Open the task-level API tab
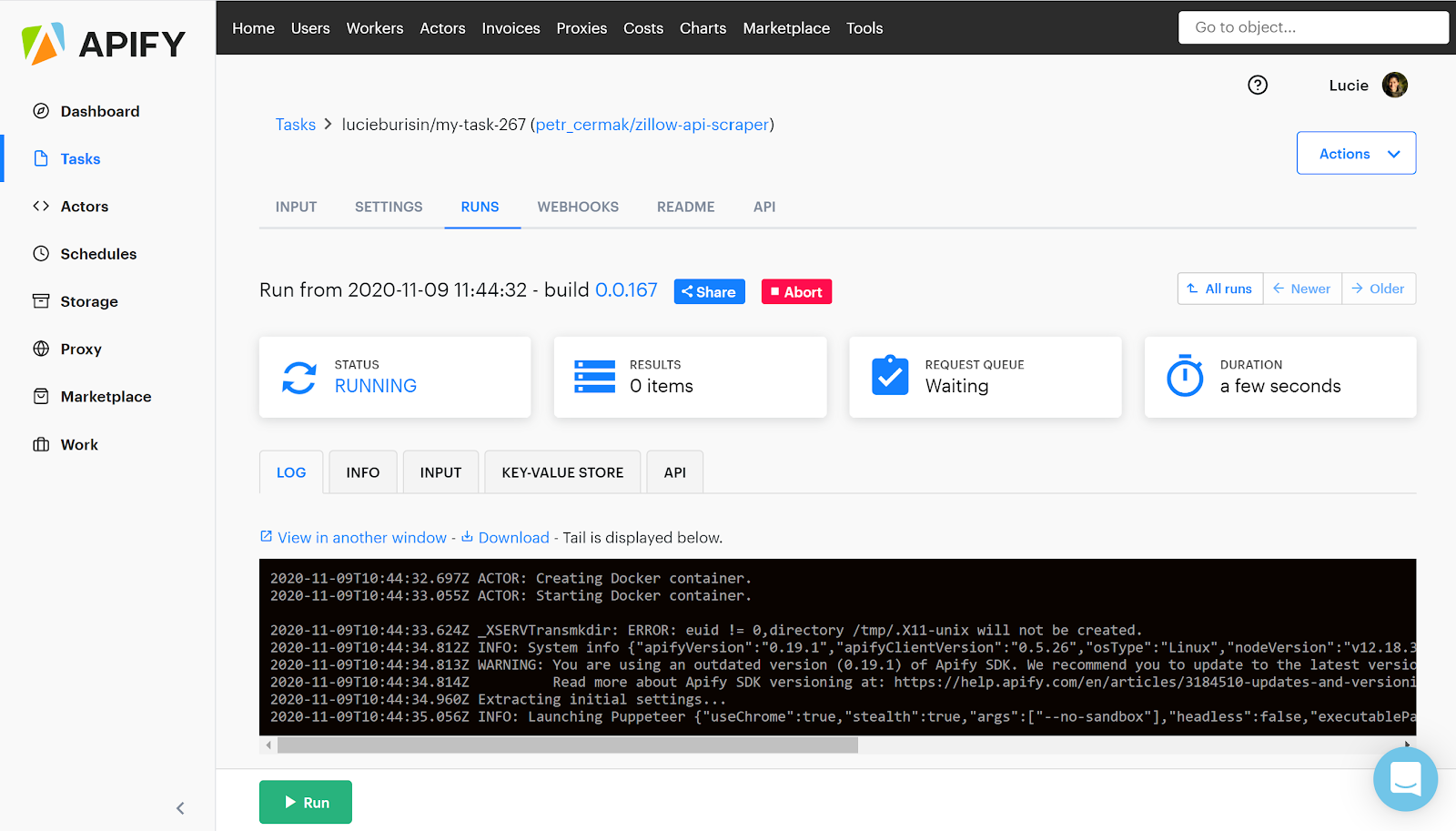 764,207
